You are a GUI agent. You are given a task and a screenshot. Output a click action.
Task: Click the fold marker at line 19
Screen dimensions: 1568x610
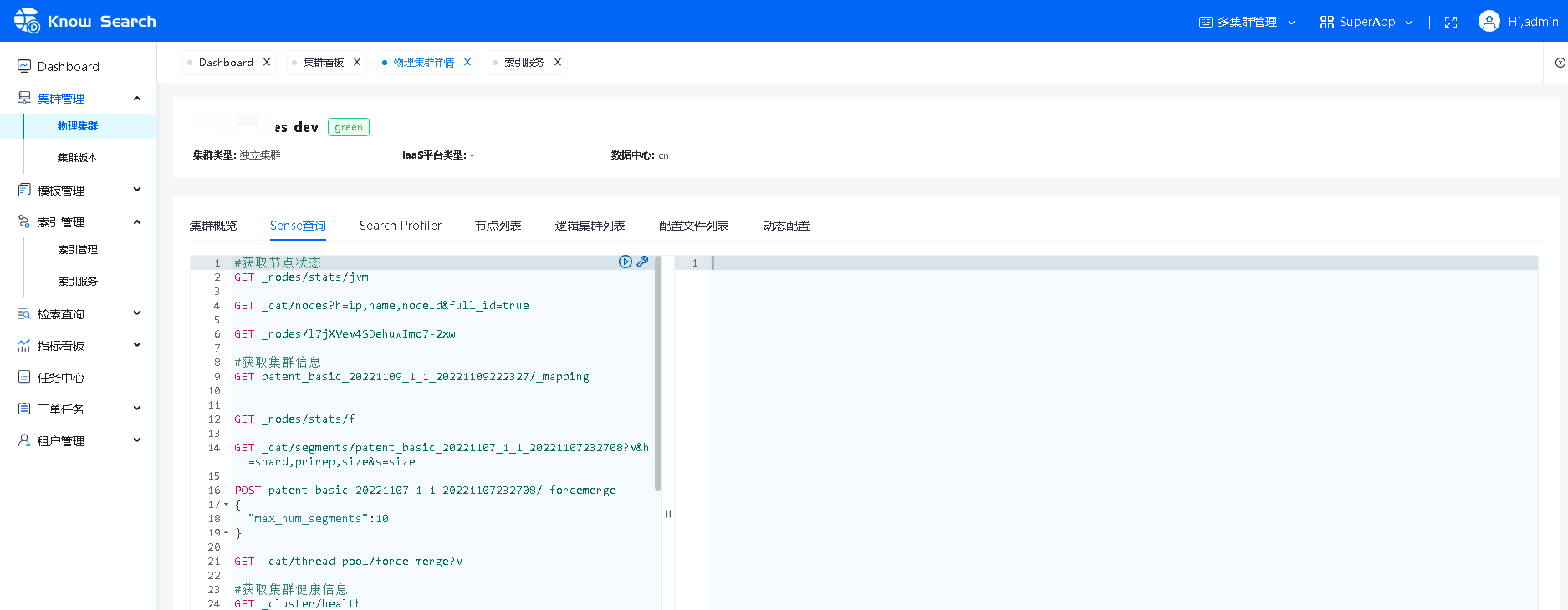click(227, 533)
